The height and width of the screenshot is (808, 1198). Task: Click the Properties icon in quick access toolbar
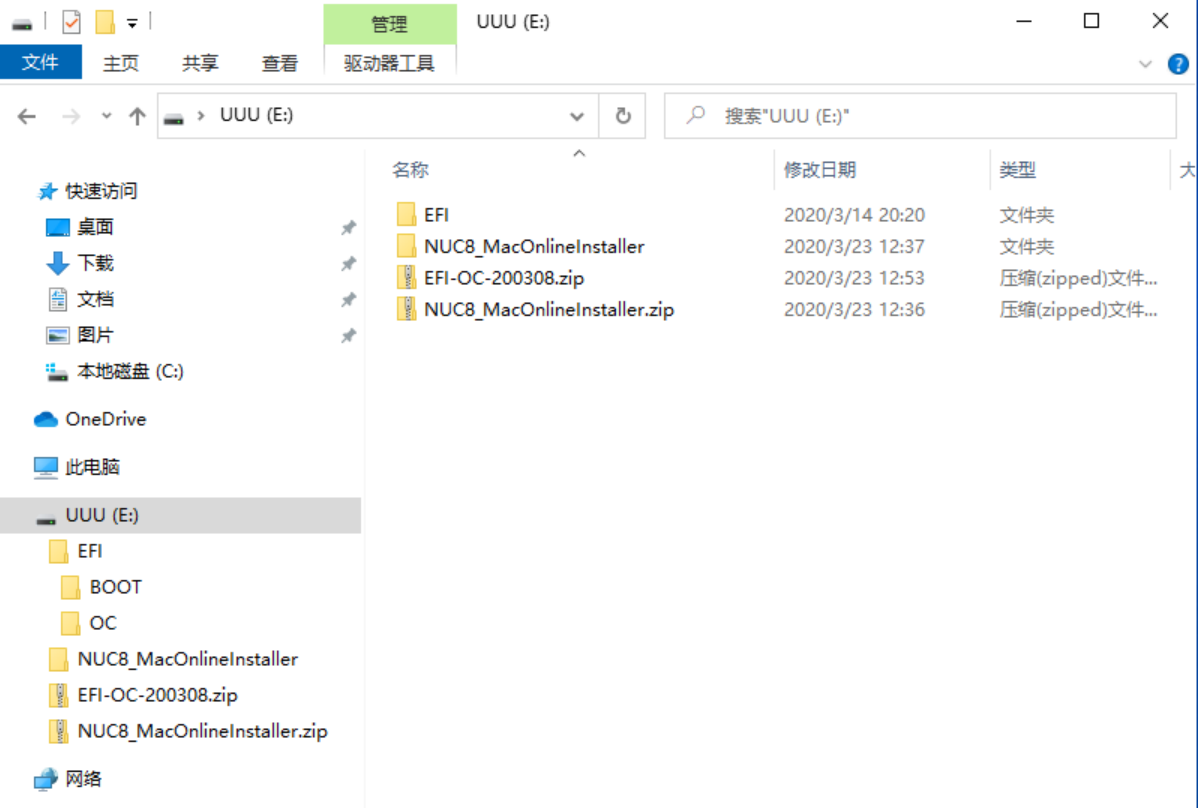click(x=72, y=22)
